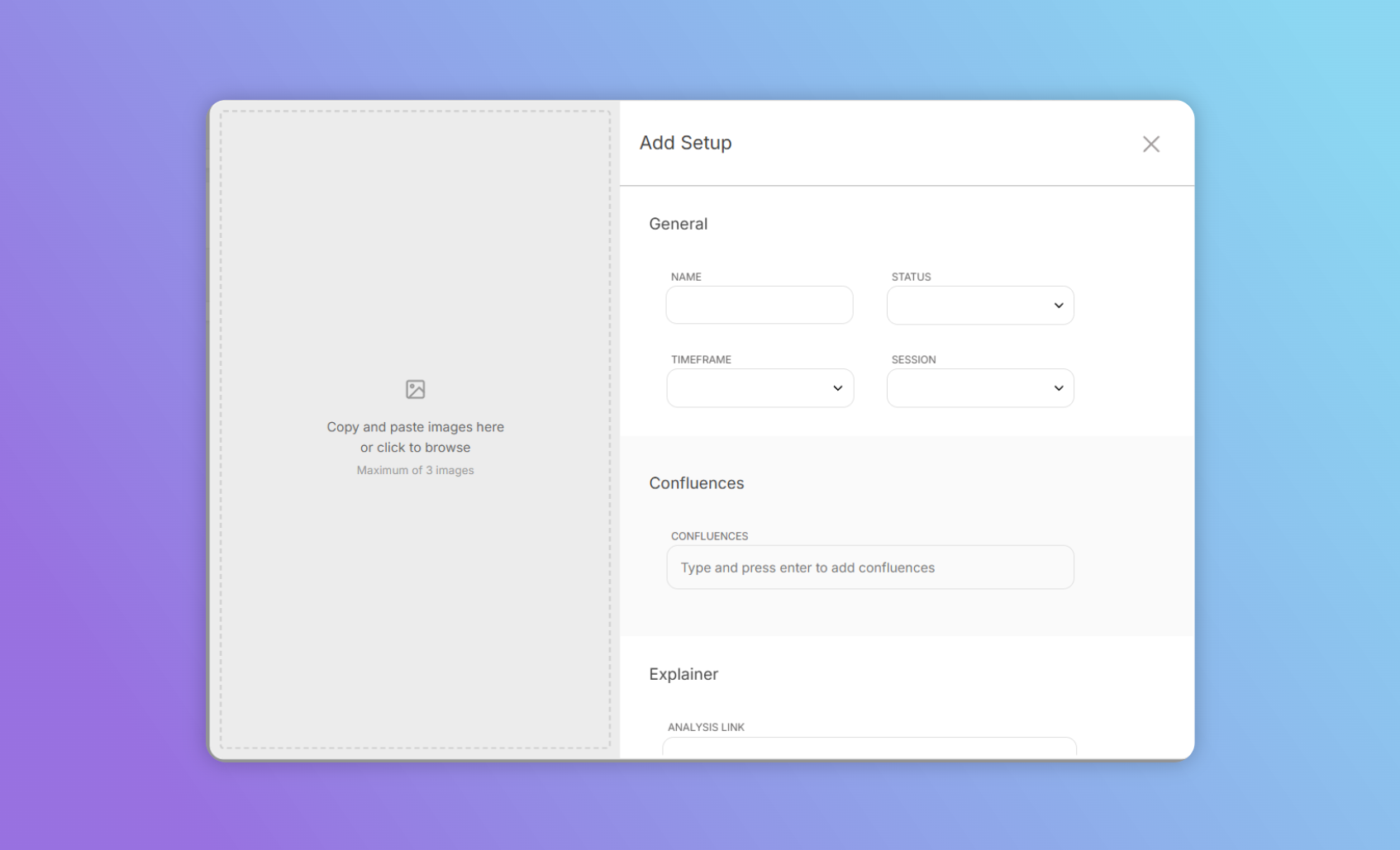
Task: Close the Add Setup dialog
Action: point(1150,144)
